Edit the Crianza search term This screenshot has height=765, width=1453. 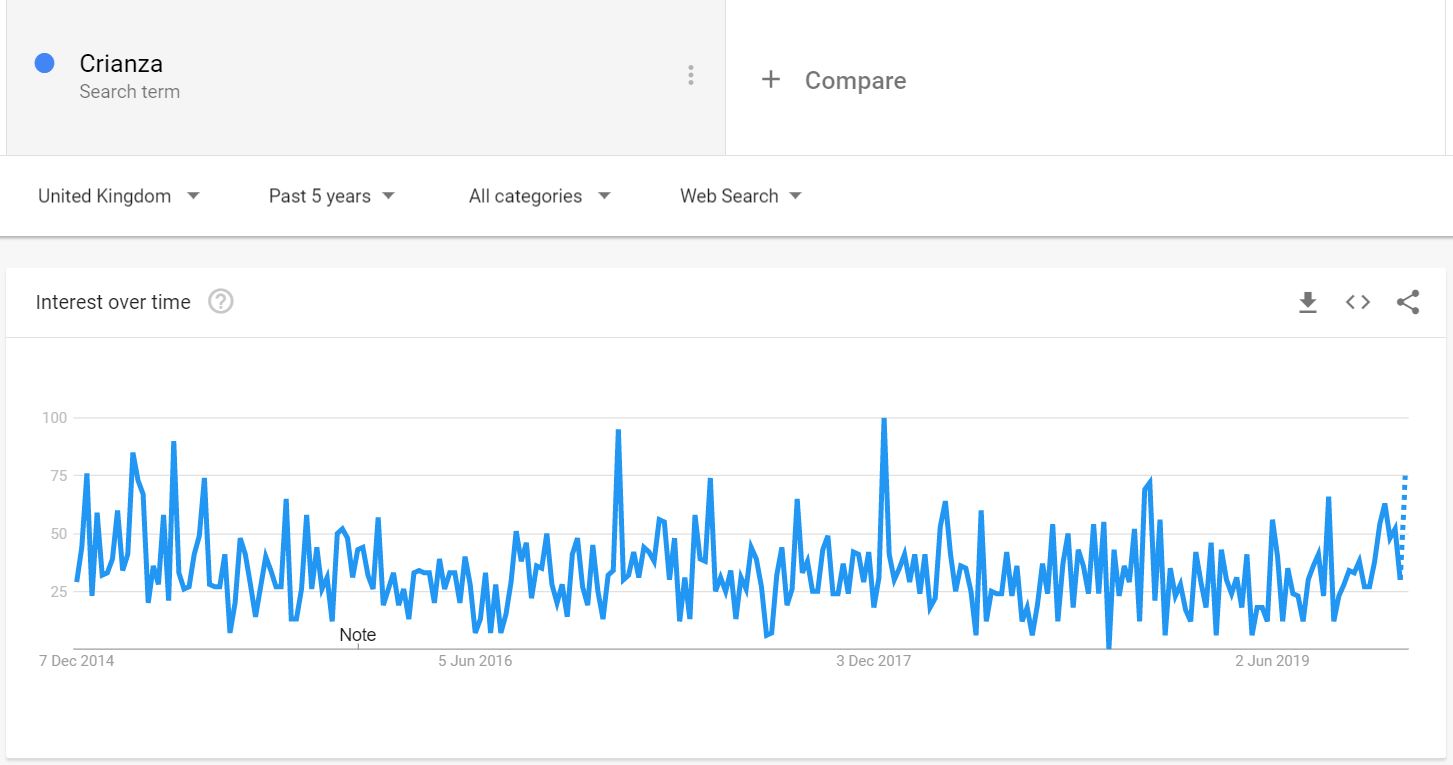pos(121,64)
